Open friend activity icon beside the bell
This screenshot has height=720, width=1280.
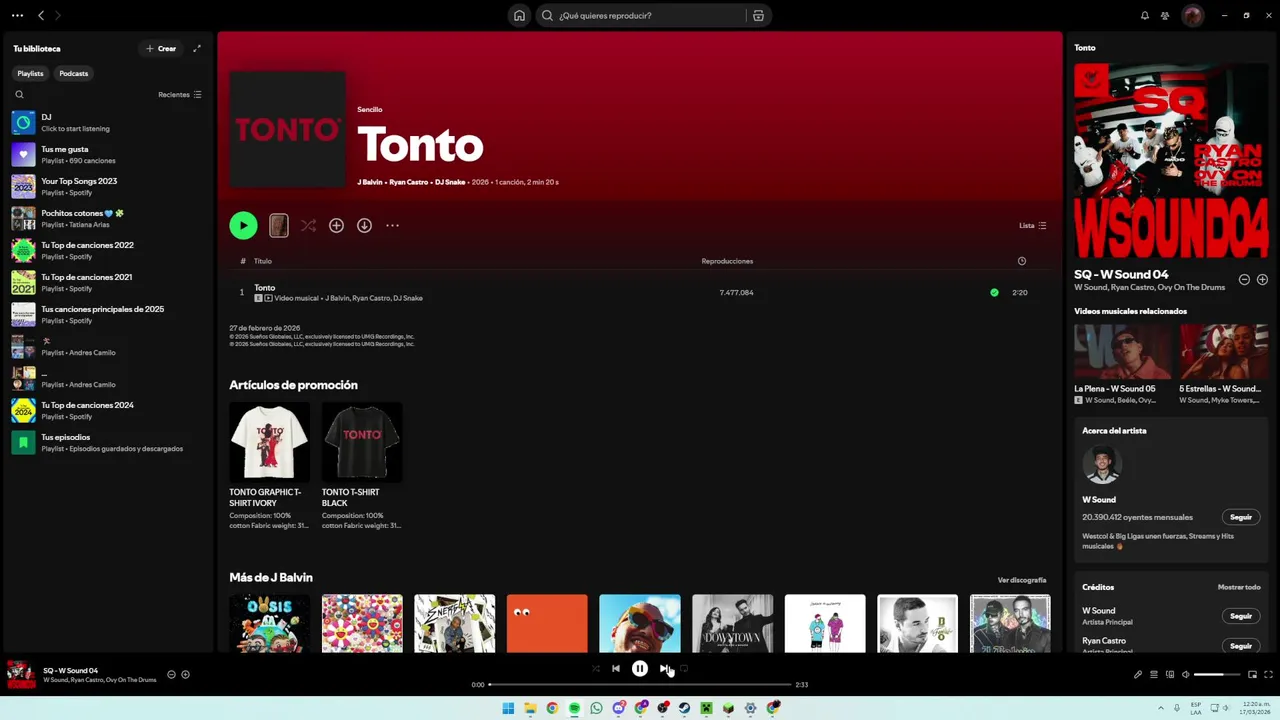[x=1165, y=15]
